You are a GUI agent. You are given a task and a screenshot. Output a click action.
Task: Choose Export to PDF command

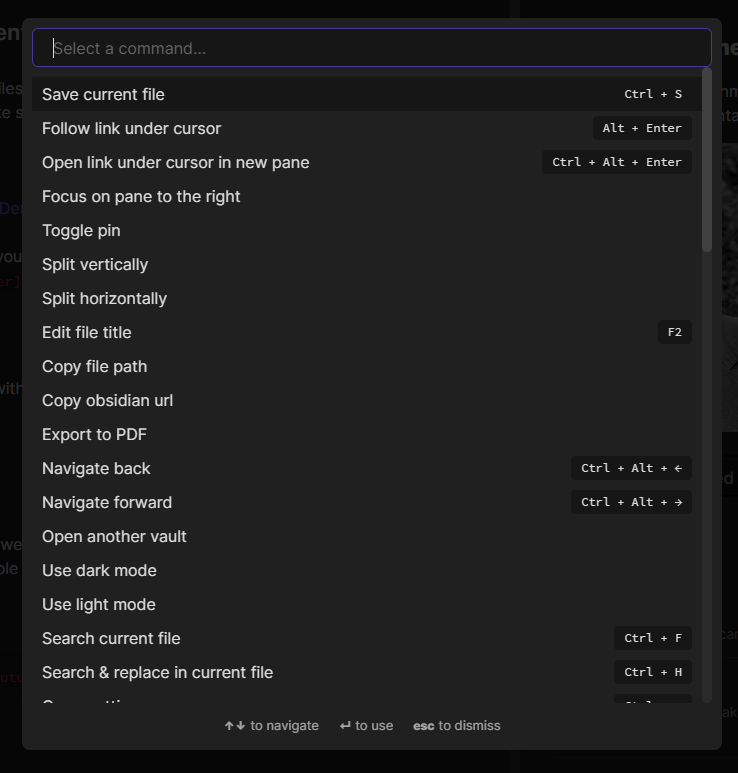[x=95, y=434]
